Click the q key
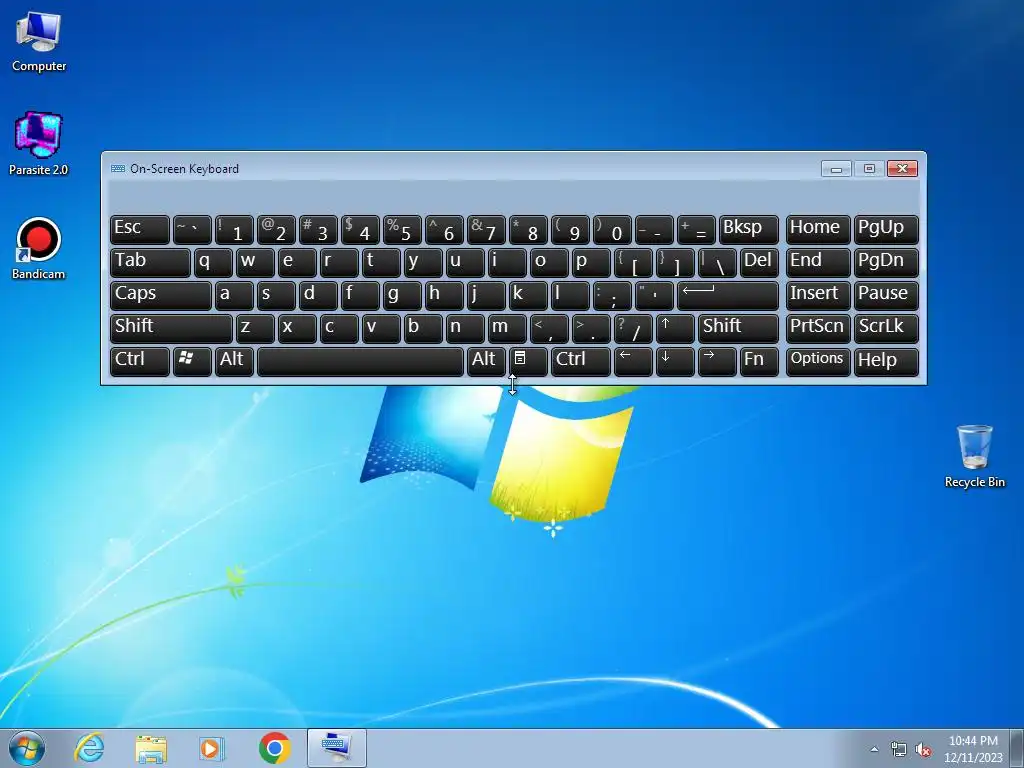The width and height of the screenshot is (1024, 768). pos(213,263)
